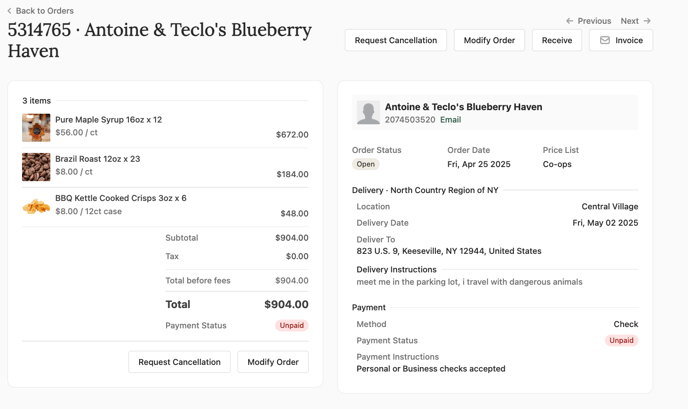Go back via Back to Orders link
This screenshot has width=688, height=409.
click(45, 11)
